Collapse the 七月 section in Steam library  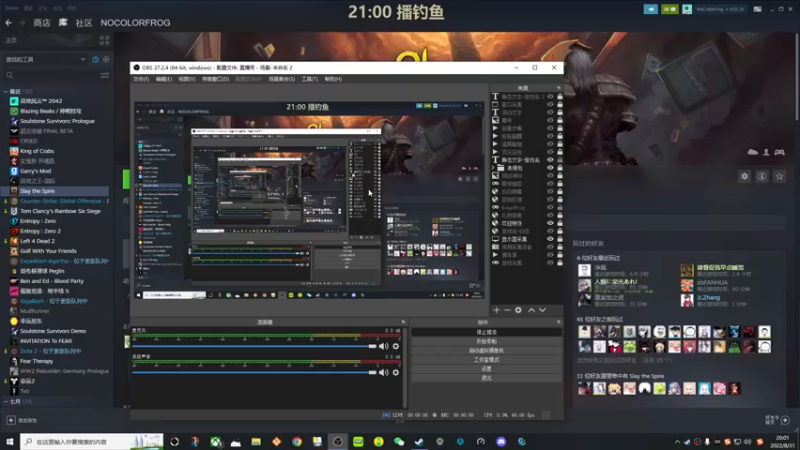click(6, 402)
